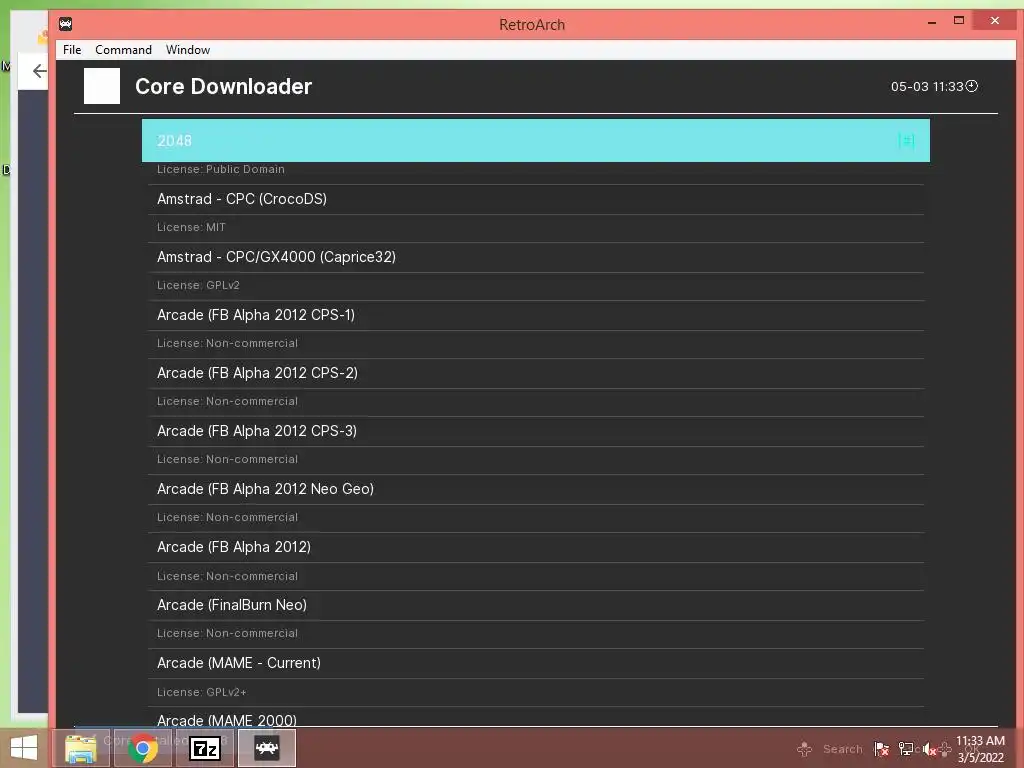Click the network tray icon
This screenshot has width=1024, height=768.
pyautogui.click(x=906, y=749)
